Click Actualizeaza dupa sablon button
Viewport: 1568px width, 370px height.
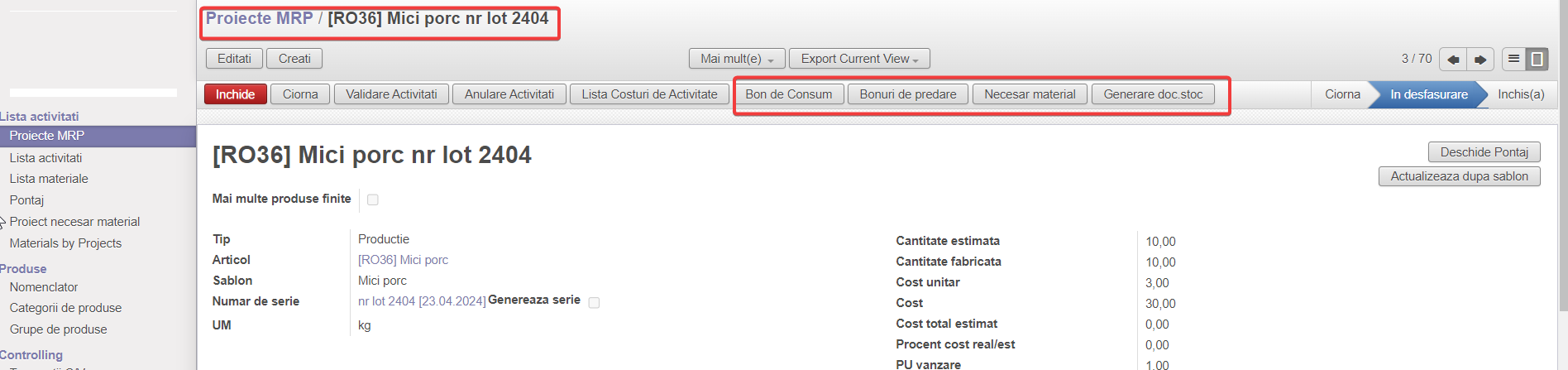[1459, 176]
